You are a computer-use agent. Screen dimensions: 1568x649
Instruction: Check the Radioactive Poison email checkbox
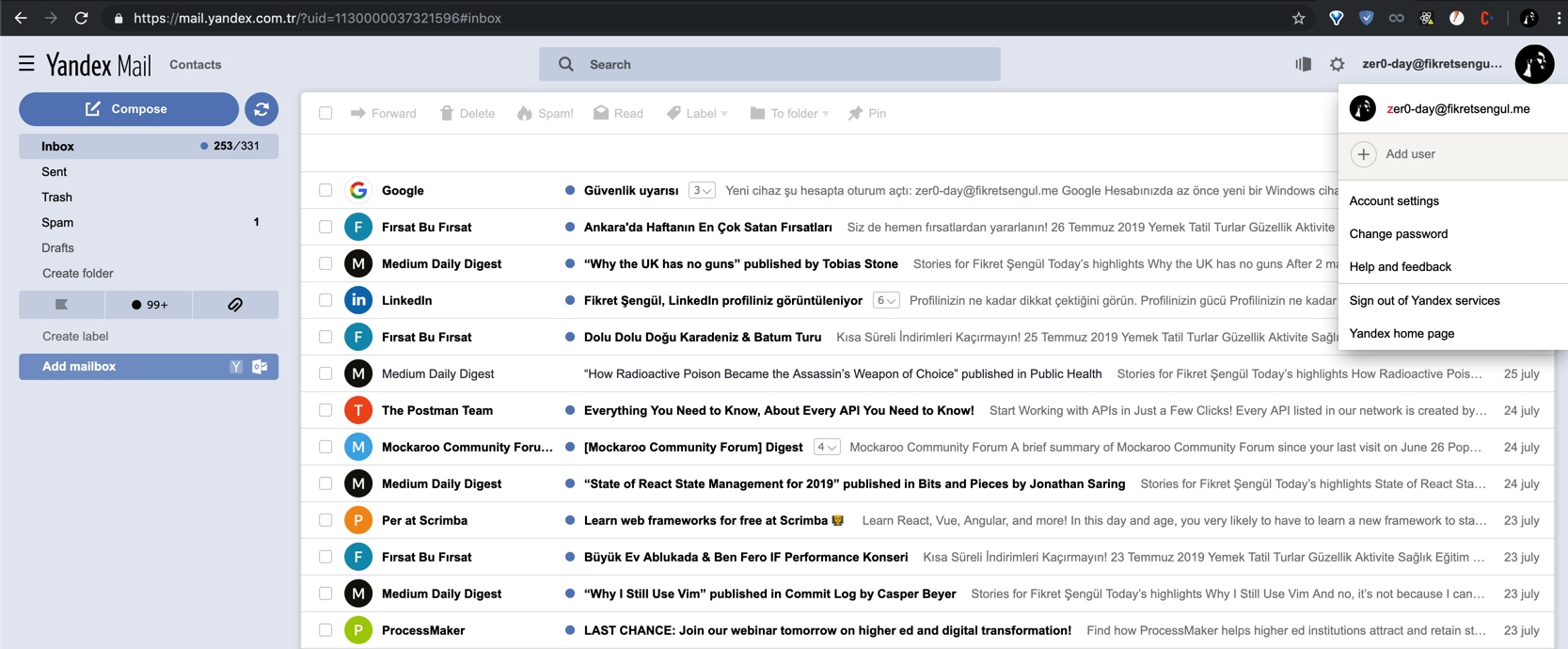(x=325, y=373)
